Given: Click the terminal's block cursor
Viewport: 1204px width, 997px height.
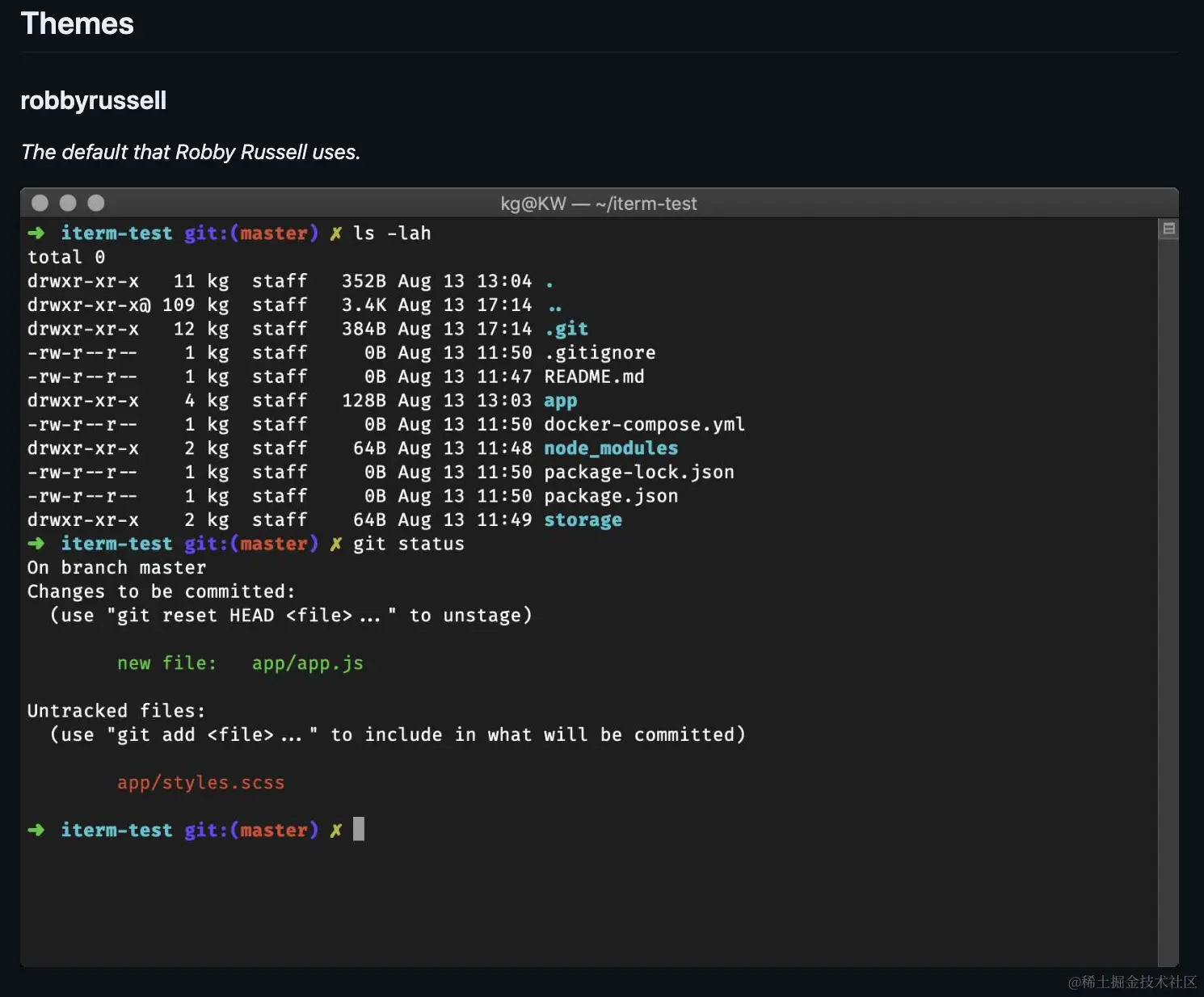Looking at the screenshot, I should click(359, 829).
